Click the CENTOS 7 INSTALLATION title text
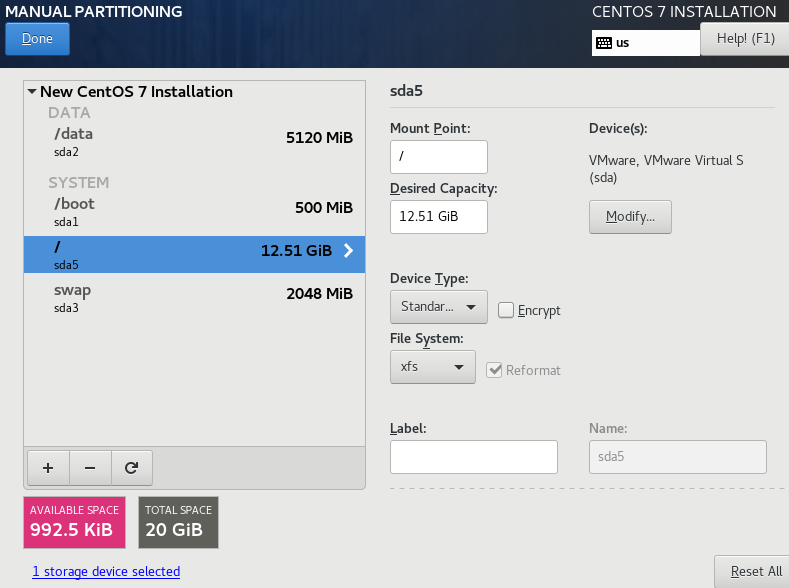The width and height of the screenshot is (789, 588). tap(684, 12)
